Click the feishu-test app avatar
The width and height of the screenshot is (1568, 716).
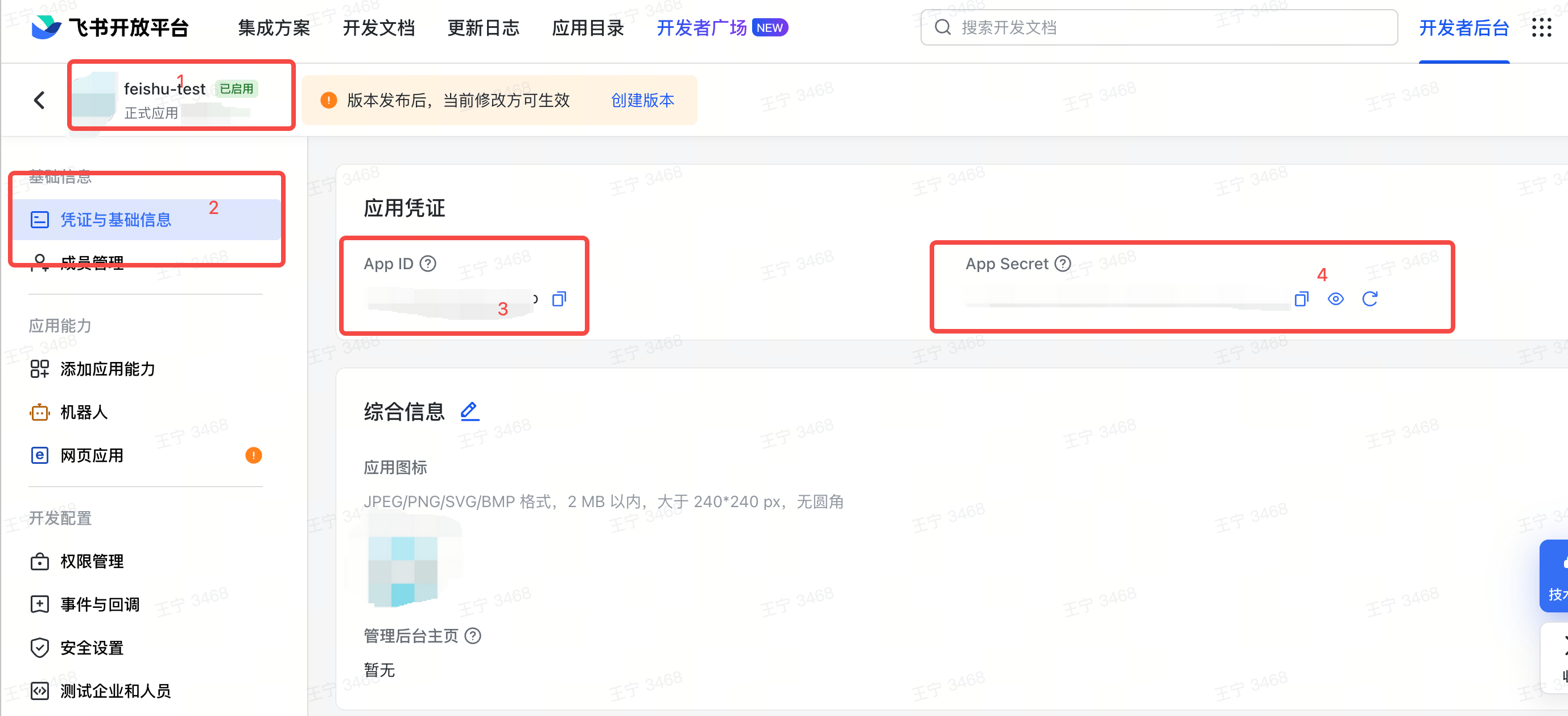94,97
